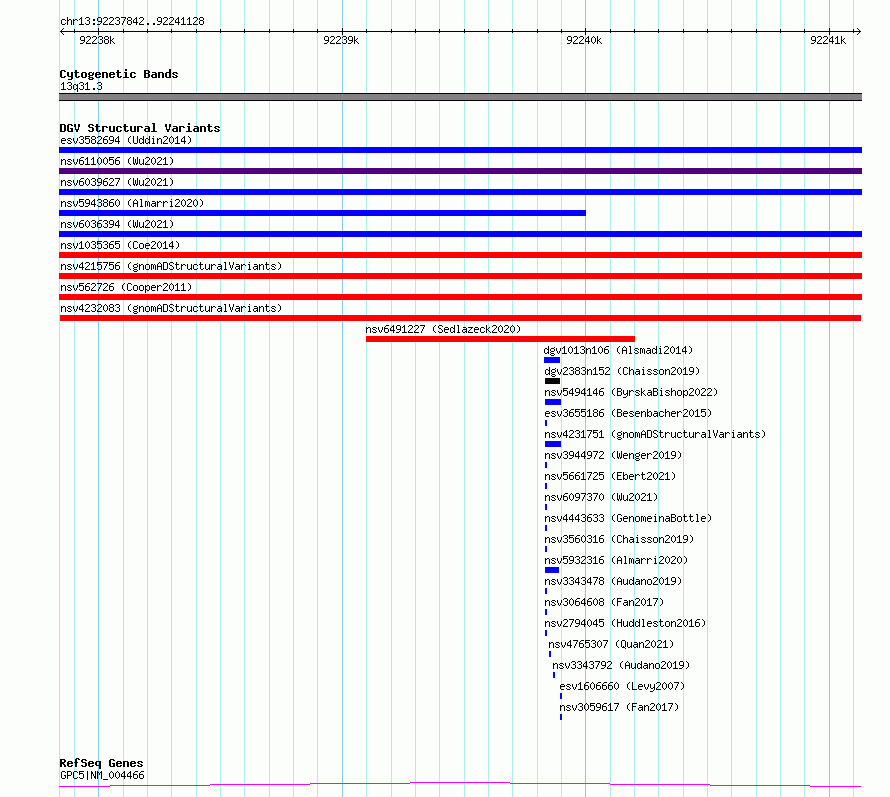Click the 92240k ruler tick label

pos(584,40)
